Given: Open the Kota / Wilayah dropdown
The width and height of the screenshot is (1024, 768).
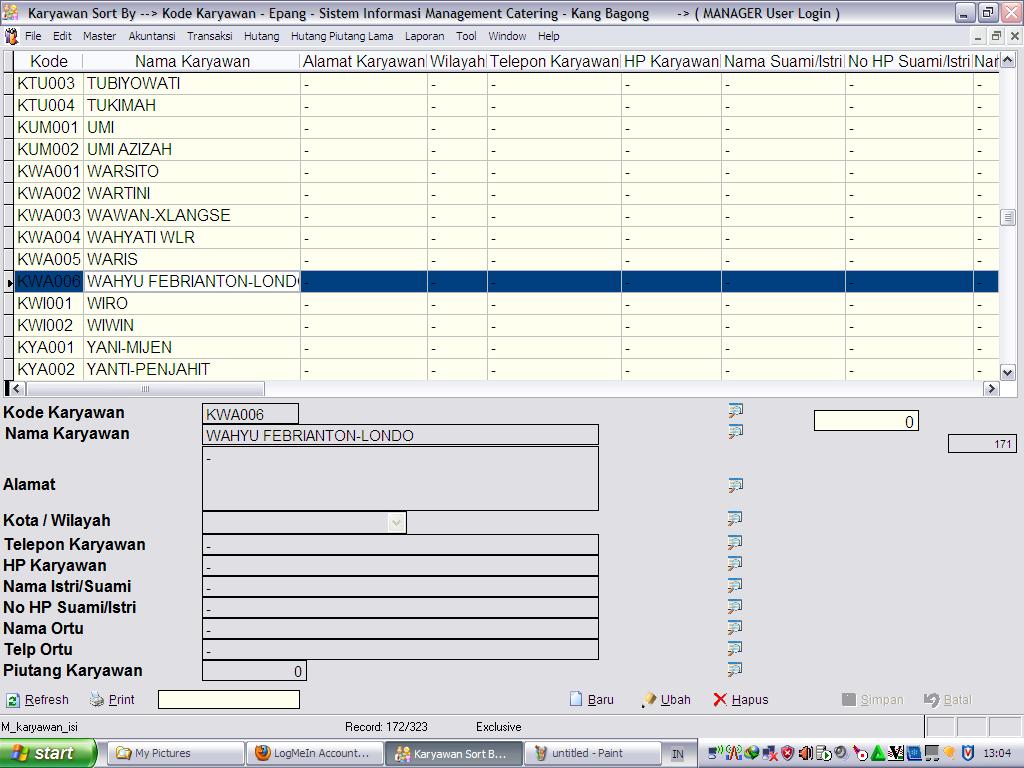Looking at the screenshot, I should [x=396, y=522].
